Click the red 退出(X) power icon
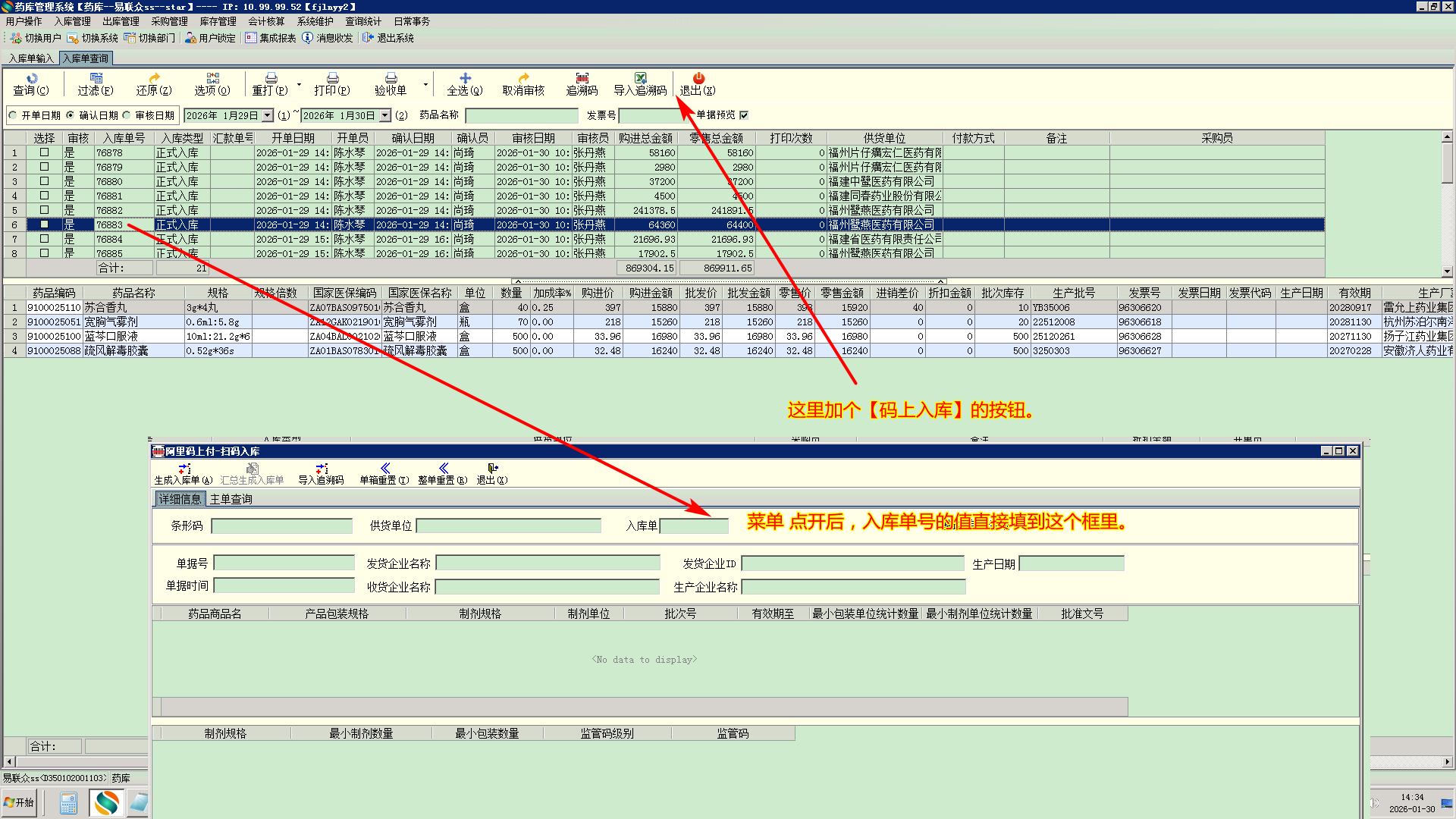The image size is (1456, 819). [x=698, y=78]
